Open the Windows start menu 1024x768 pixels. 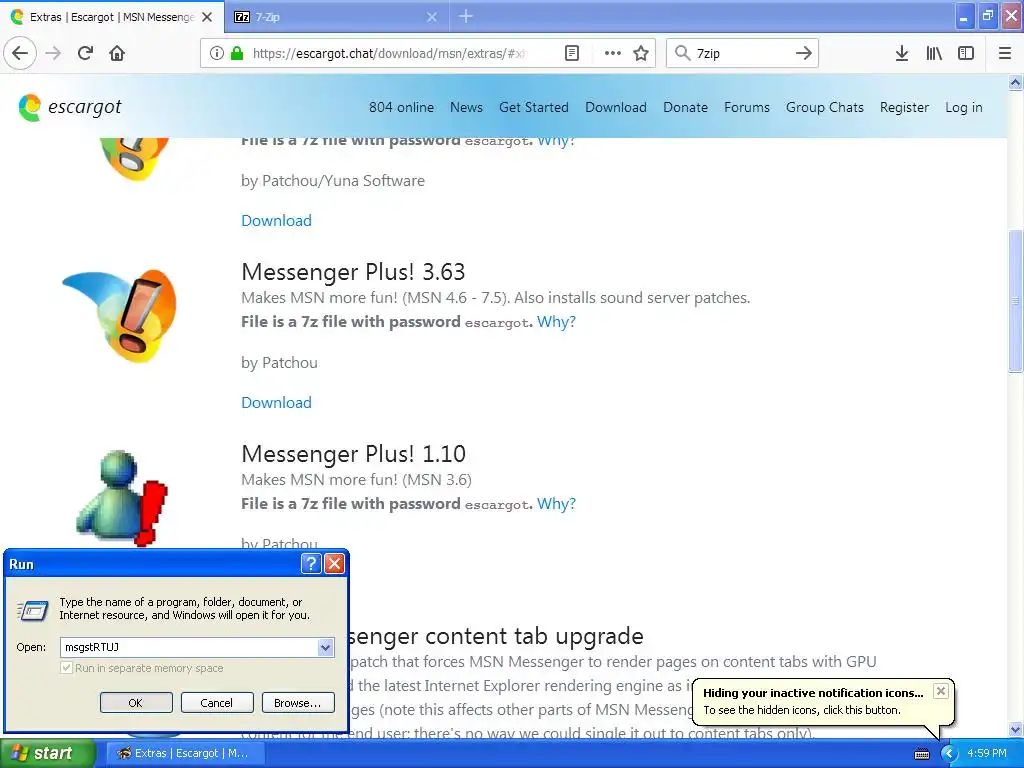(46, 754)
